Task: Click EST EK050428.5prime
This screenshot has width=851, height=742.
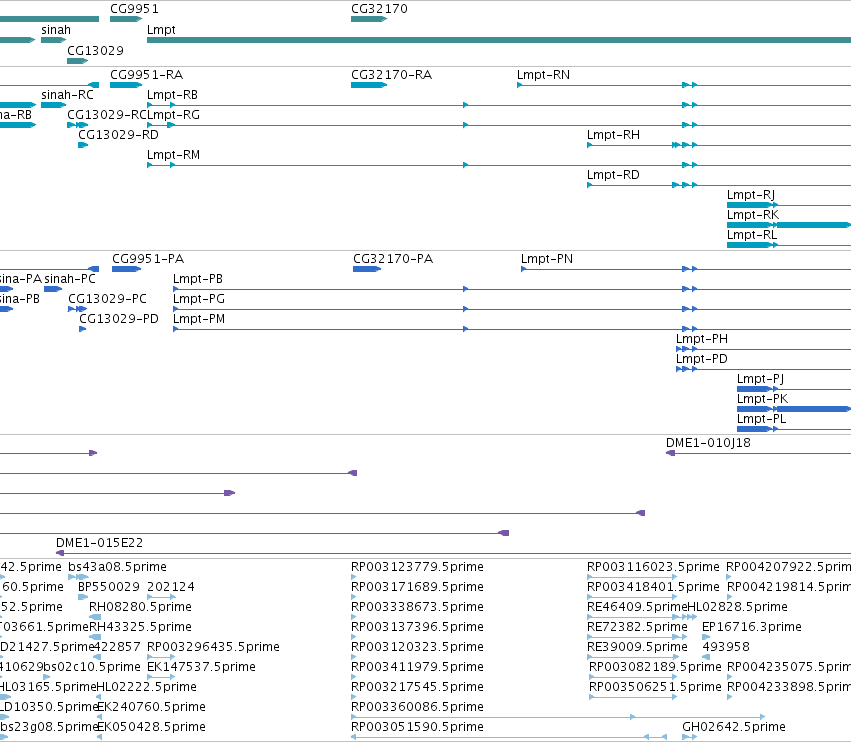Action: point(99,737)
